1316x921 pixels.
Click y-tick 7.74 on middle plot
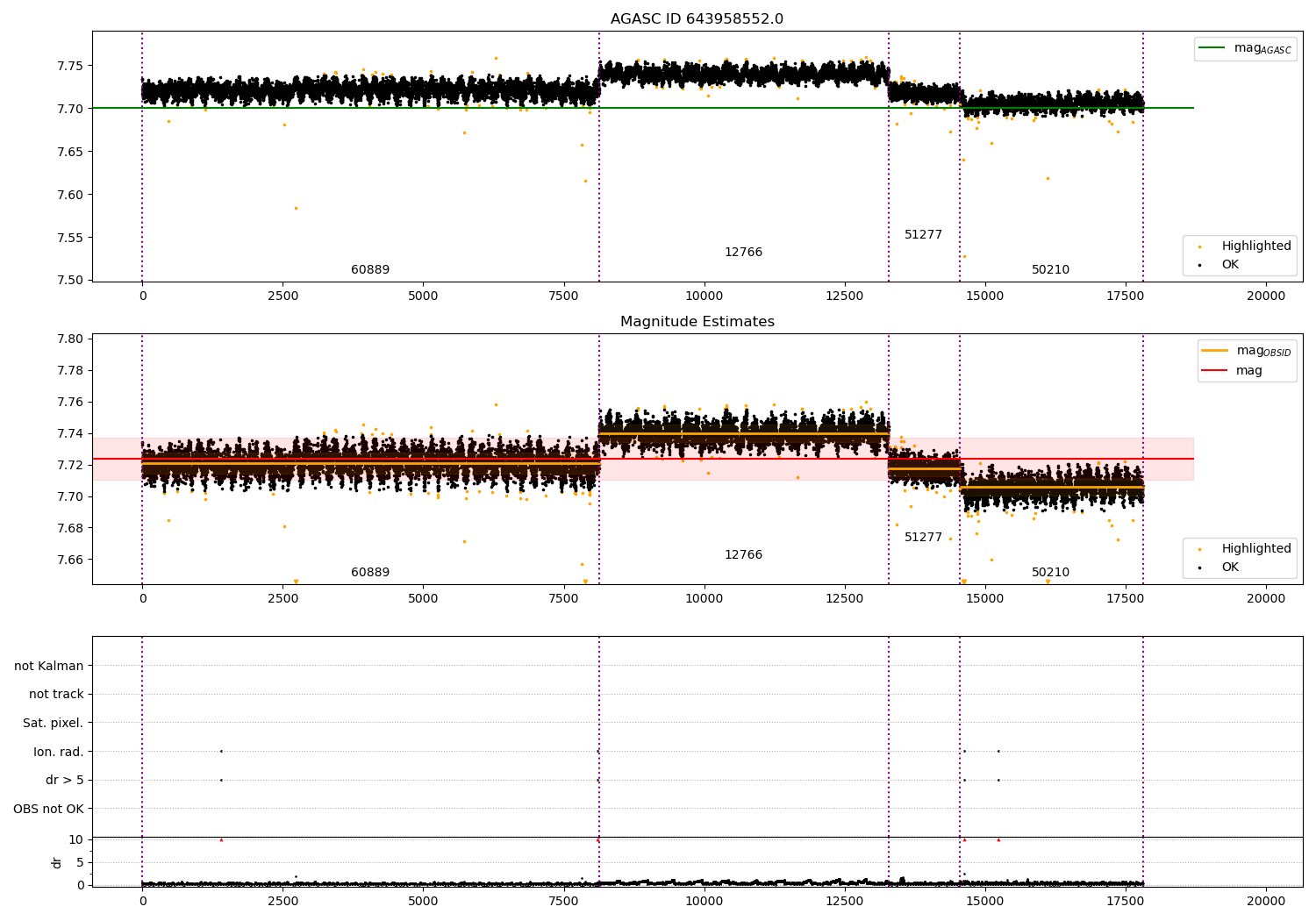tap(70, 433)
